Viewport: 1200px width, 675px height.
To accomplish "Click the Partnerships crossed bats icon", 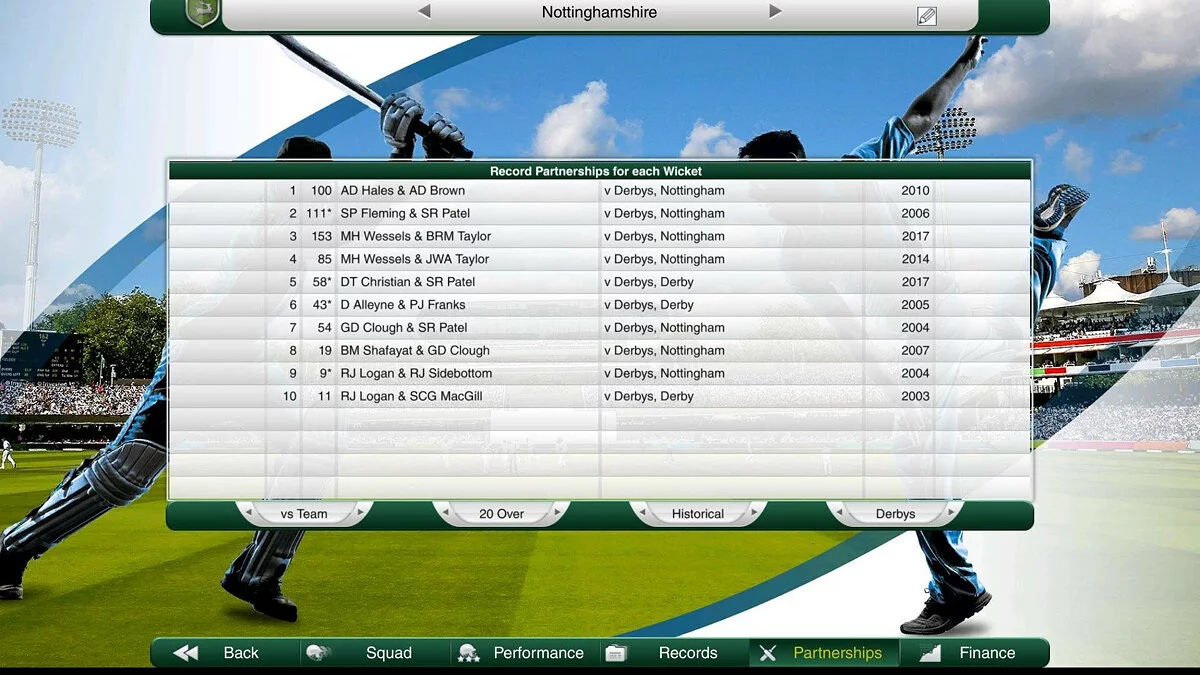I will pyautogui.click(x=767, y=653).
